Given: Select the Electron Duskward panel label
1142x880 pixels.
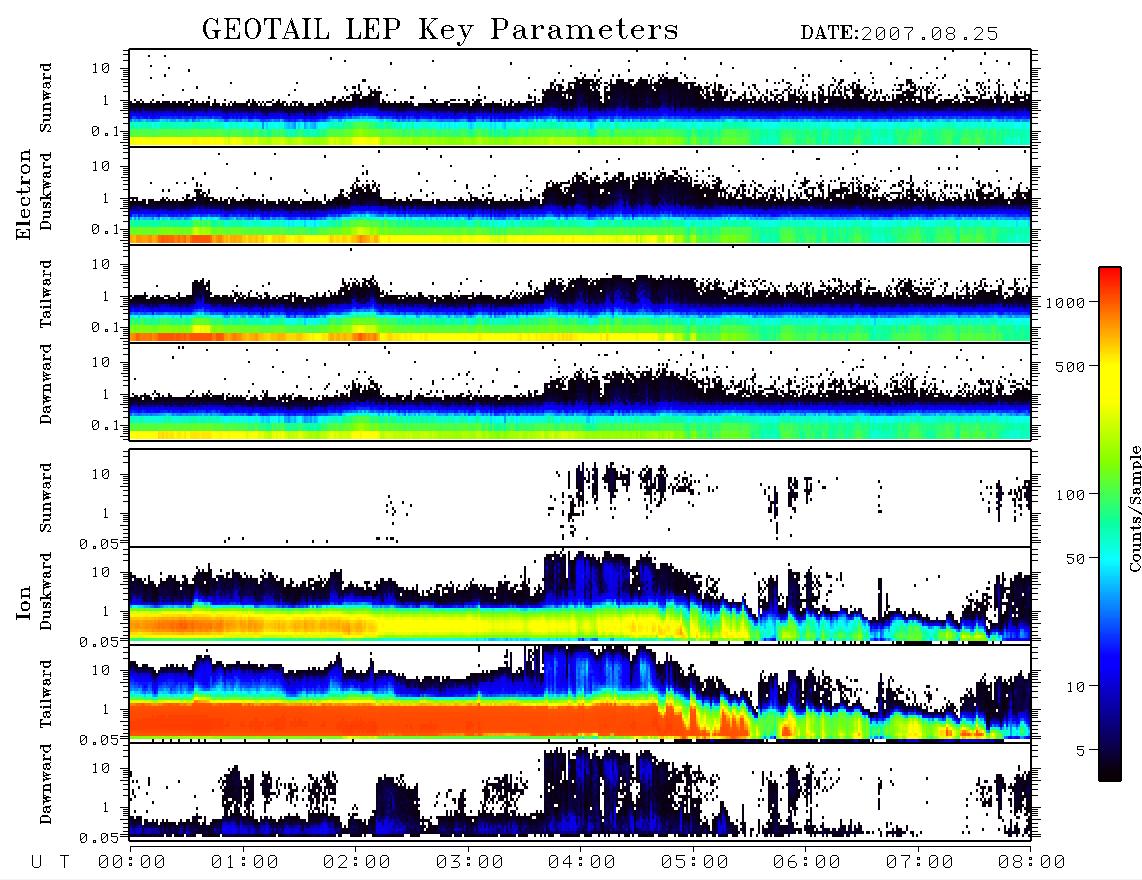Looking at the screenshot, I should coord(46,191).
